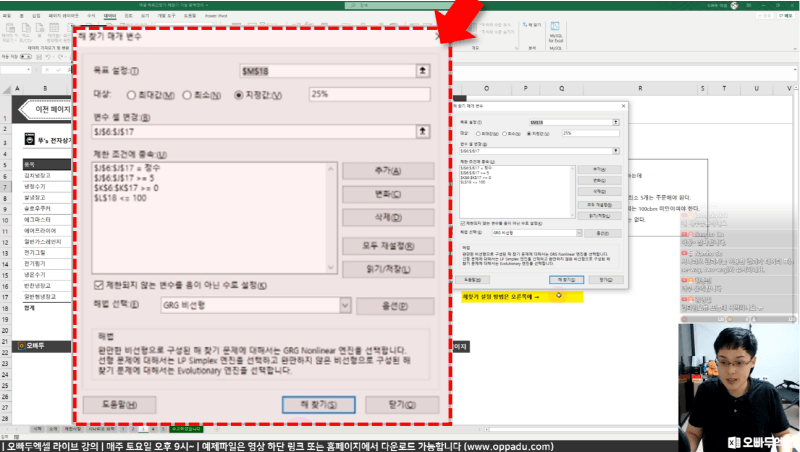This screenshot has height=452, width=800.
Task: Click the 삭제(D) delete constraint button
Action: pyautogui.click(x=388, y=217)
